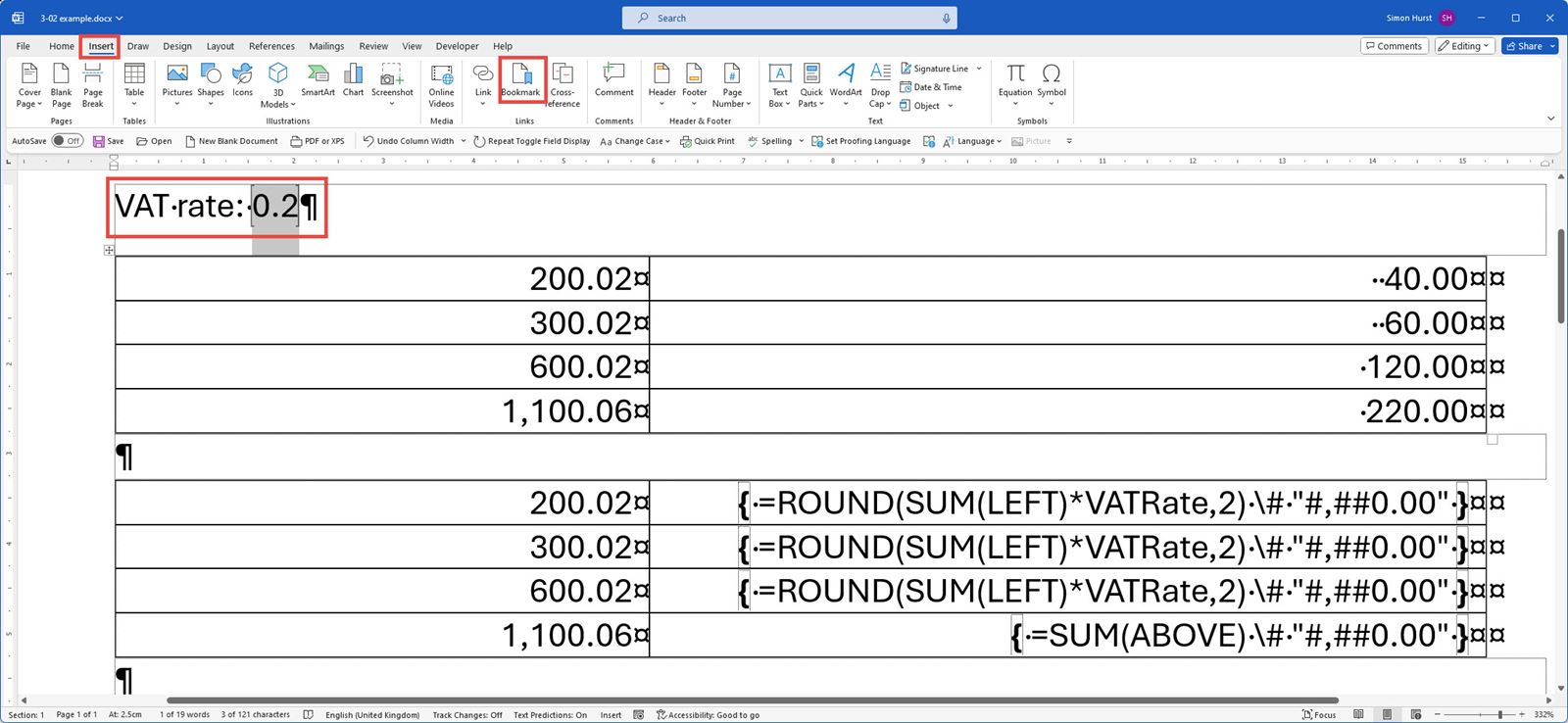Open the SmartArt graphic tool
This screenshot has width=1568, height=723.
[x=318, y=79]
